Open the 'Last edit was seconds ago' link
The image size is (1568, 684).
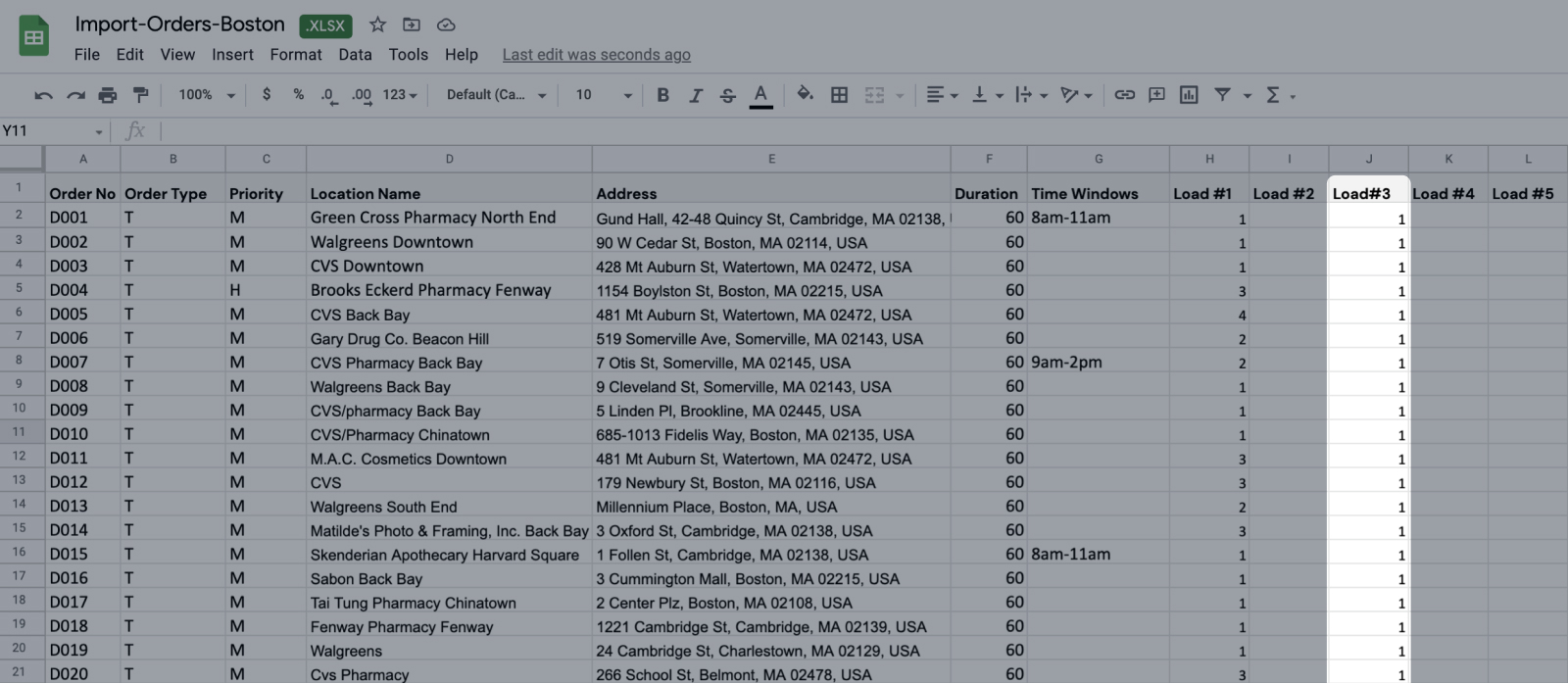(596, 55)
